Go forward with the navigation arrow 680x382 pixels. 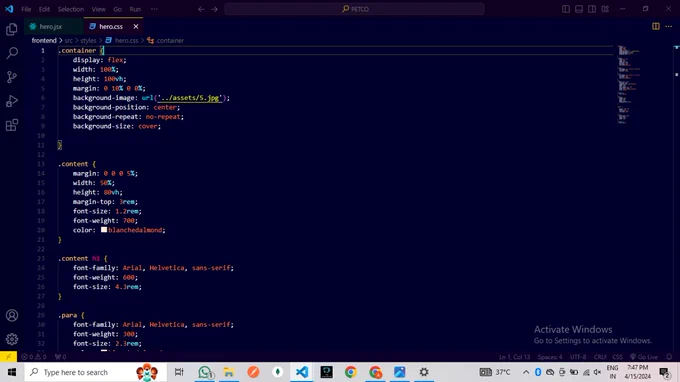[214, 9]
